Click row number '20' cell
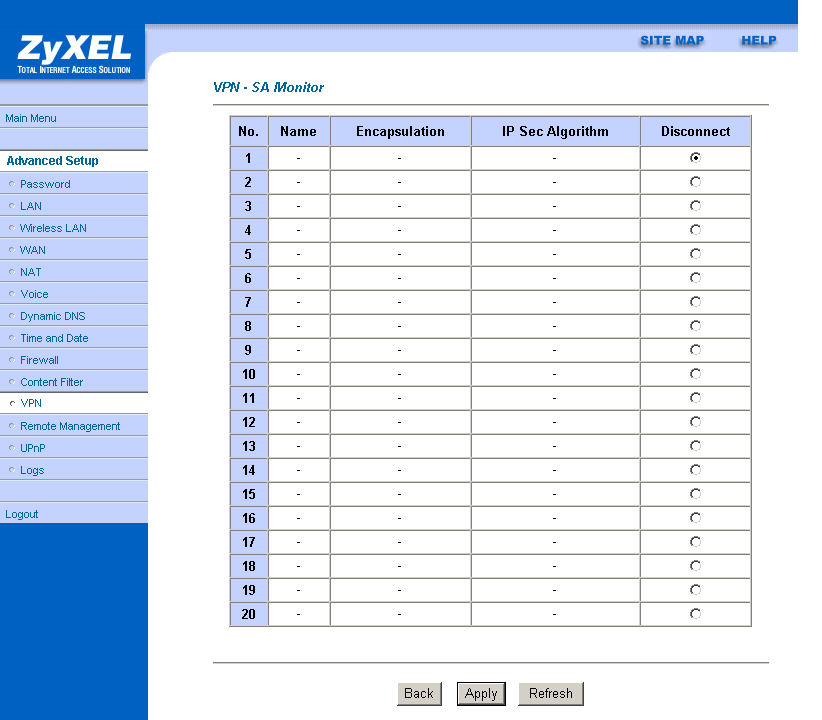822x720 pixels. [248, 614]
